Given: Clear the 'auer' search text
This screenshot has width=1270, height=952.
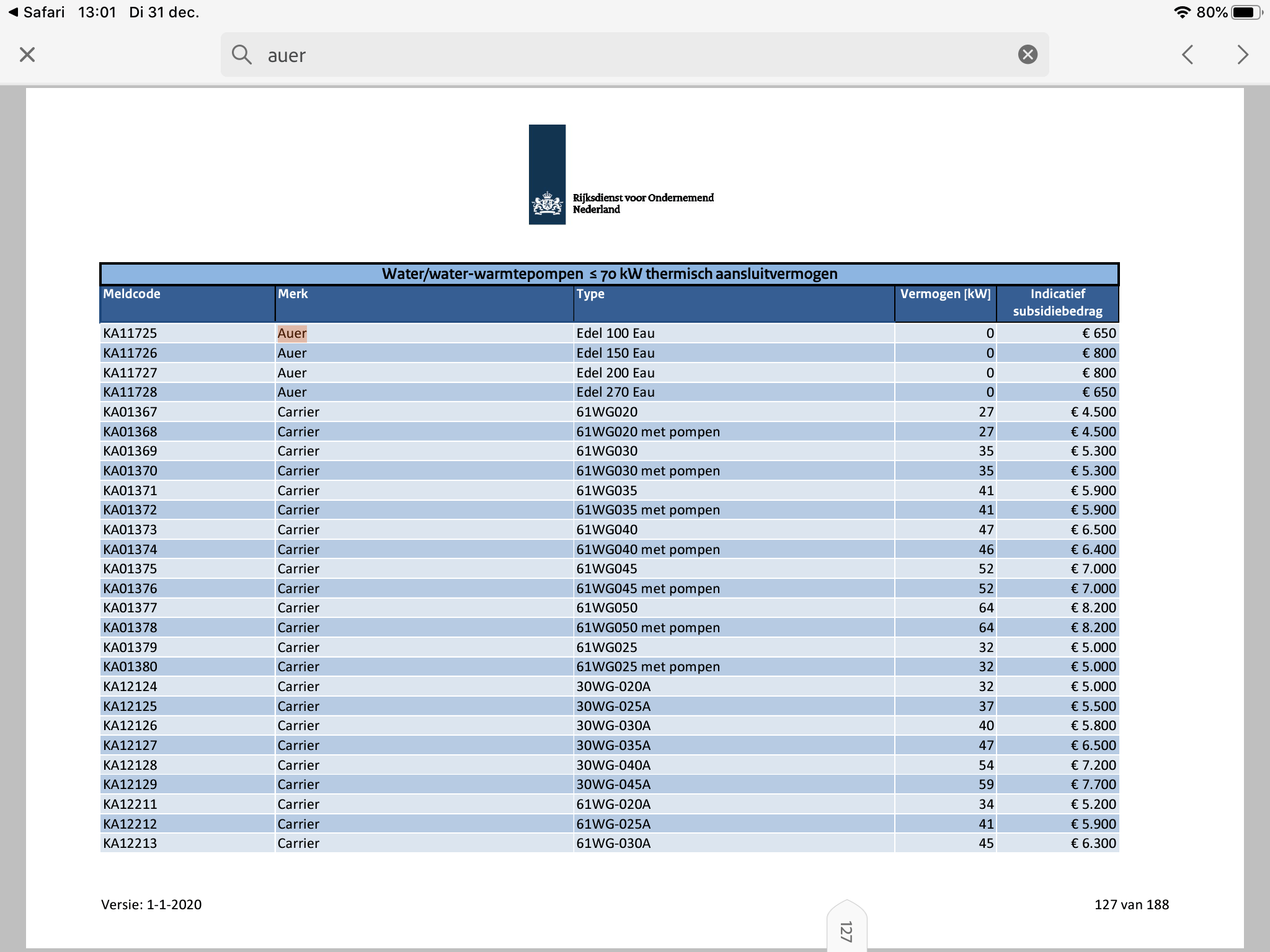Looking at the screenshot, I should point(1028,55).
